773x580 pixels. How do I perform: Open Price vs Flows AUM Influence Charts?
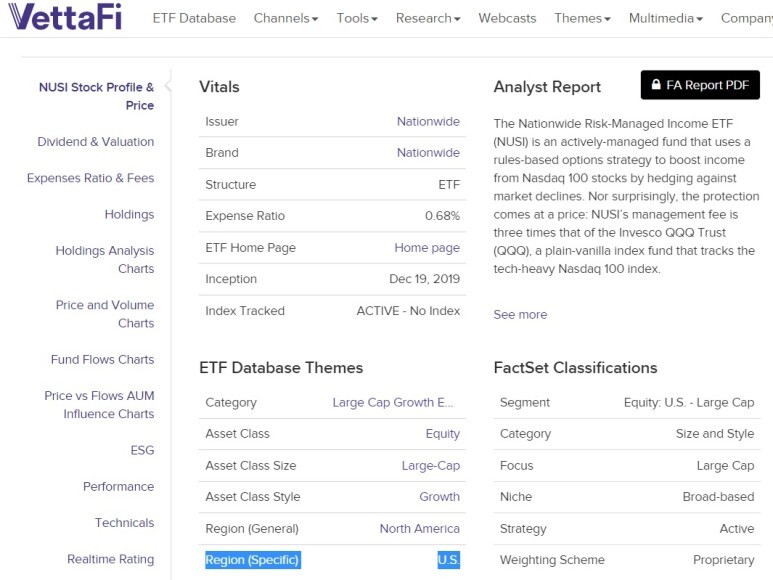(99, 405)
